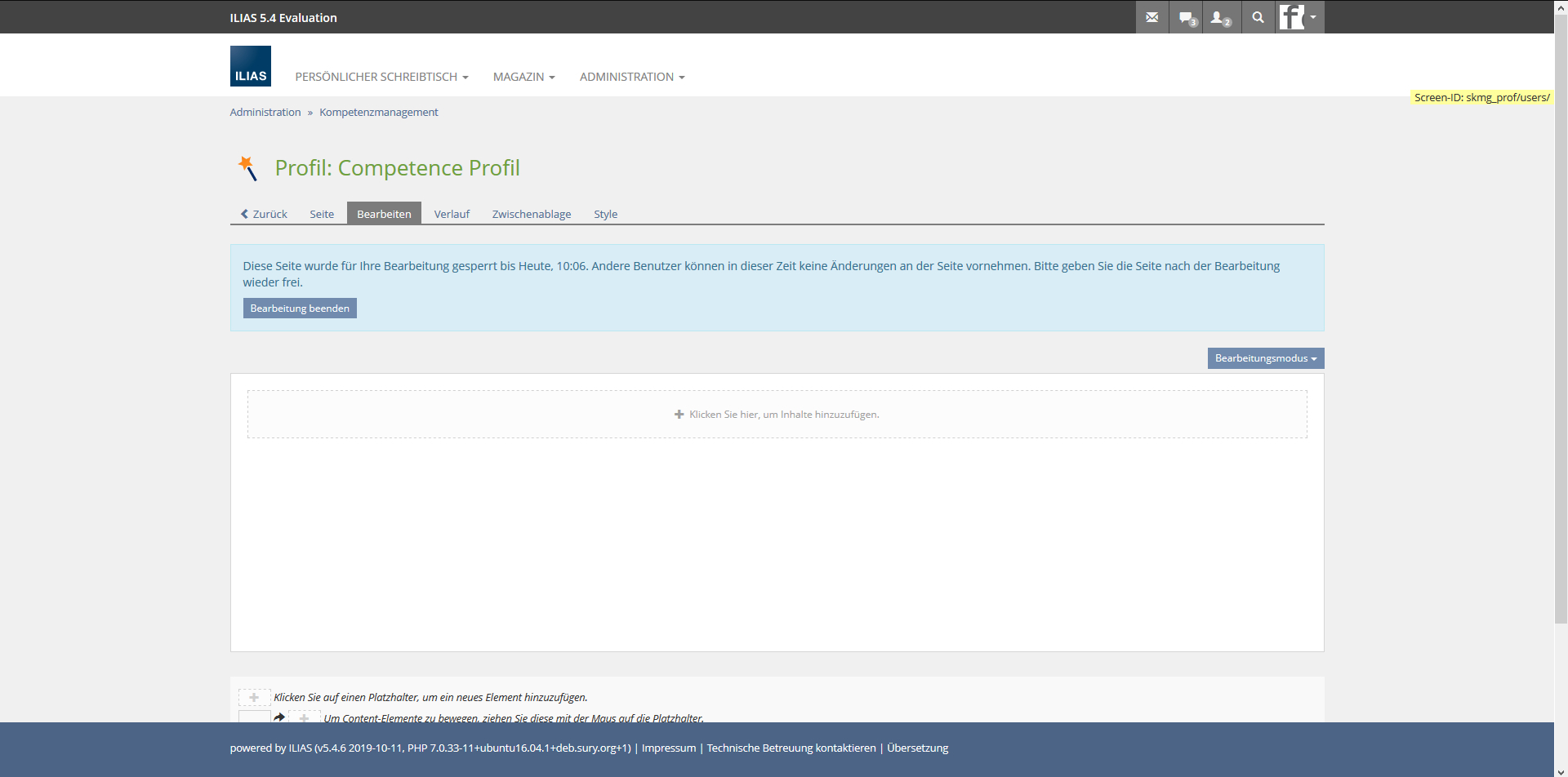Click the magic wand profile icon

(247, 168)
